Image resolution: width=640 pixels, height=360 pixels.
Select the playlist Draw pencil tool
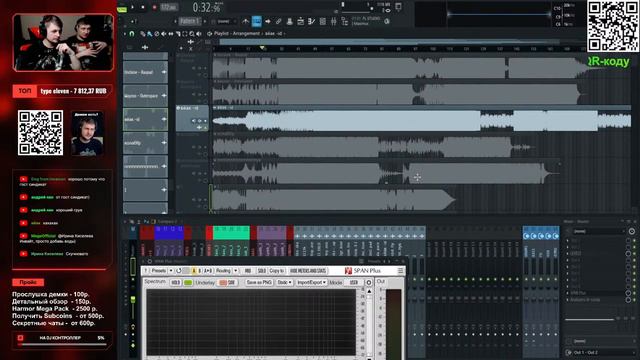(x=142, y=34)
